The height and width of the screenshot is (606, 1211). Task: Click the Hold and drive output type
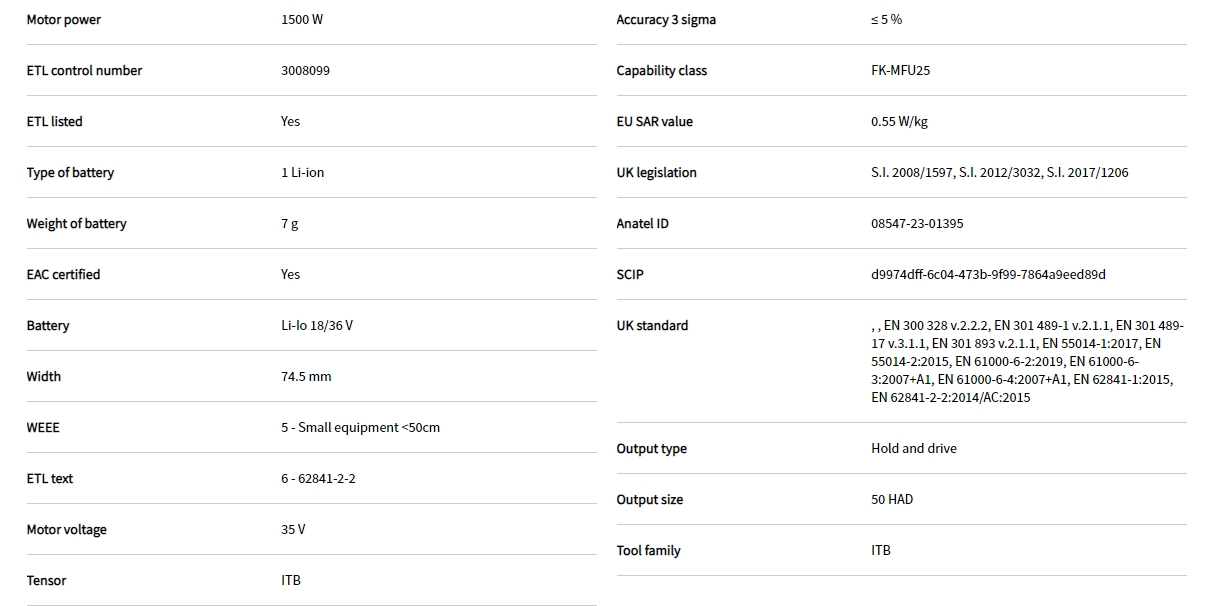913,449
